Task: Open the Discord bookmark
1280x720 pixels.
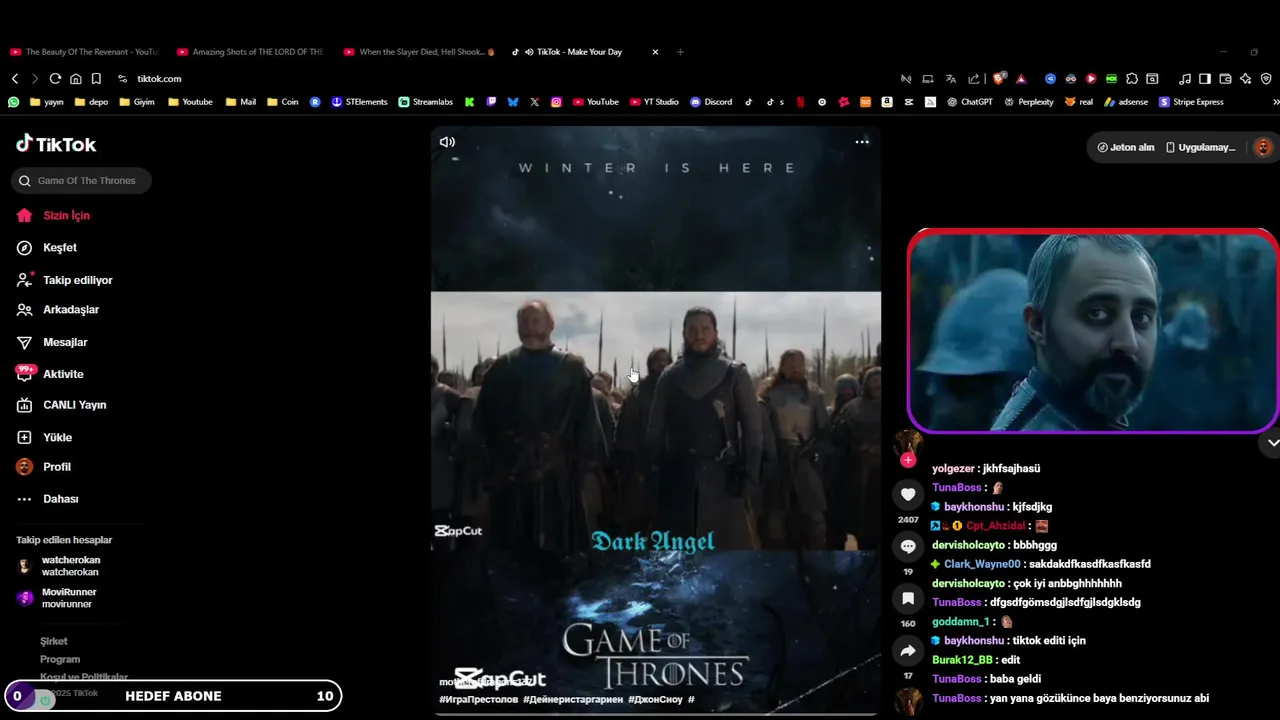Action: pos(711,102)
